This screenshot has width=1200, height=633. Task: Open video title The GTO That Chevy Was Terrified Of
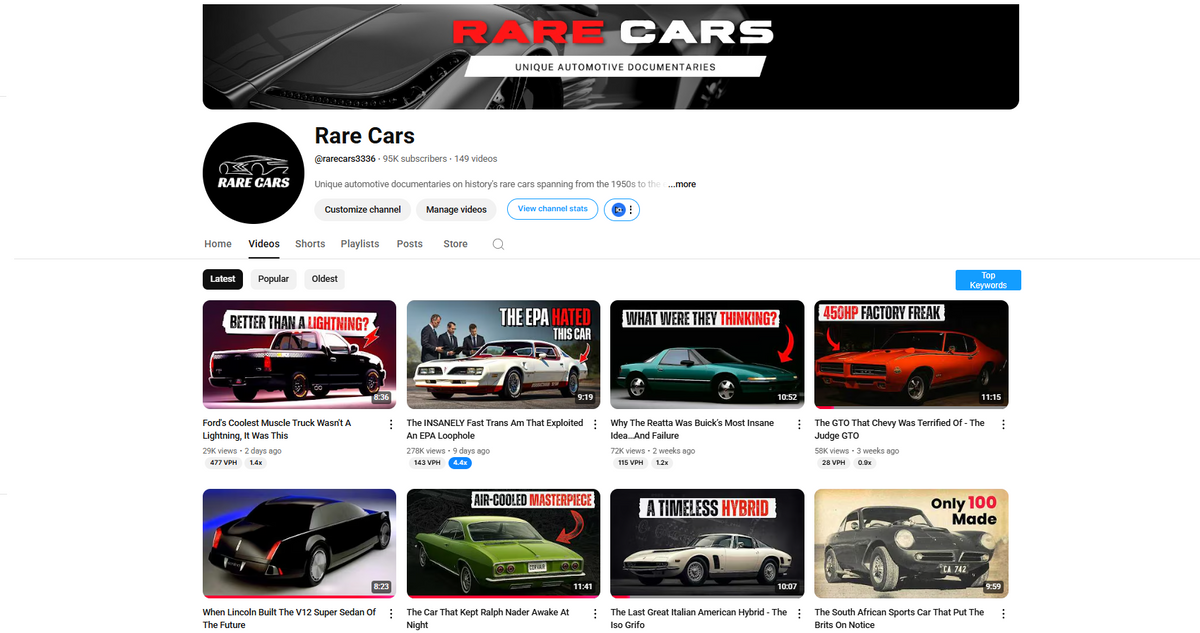(x=899, y=429)
